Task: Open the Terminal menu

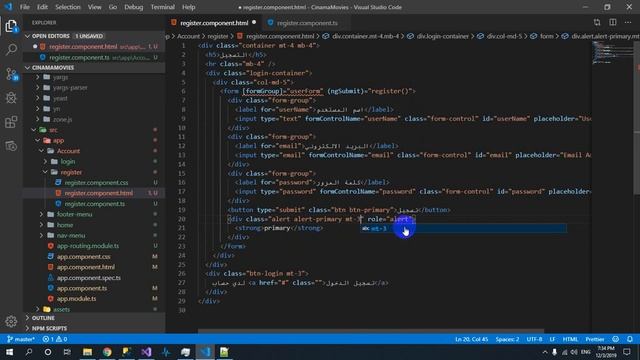Action: [x=162, y=7]
